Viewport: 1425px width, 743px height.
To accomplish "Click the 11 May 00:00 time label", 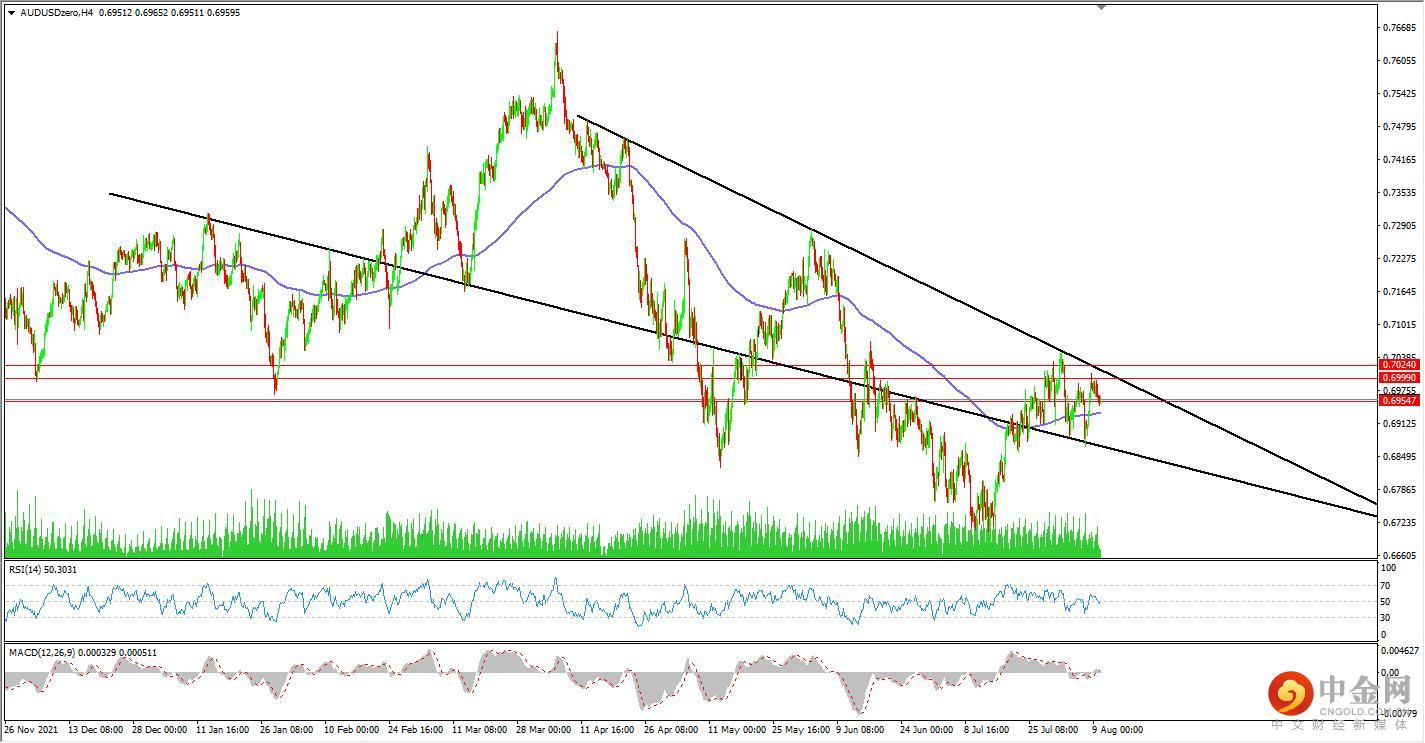I will [x=737, y=730].
